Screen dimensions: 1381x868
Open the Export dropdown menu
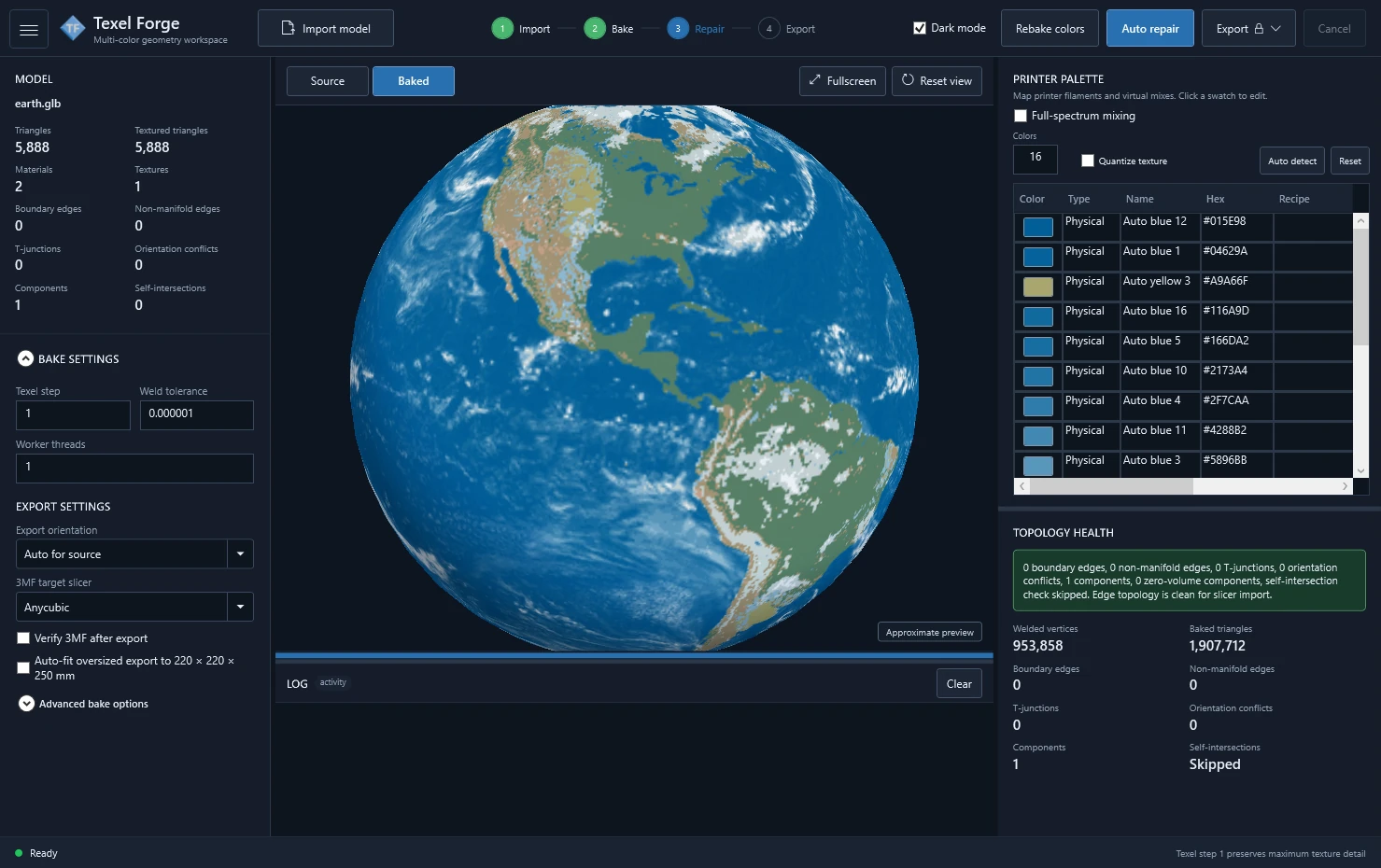pyautogui.click(x=1247, y=28)
